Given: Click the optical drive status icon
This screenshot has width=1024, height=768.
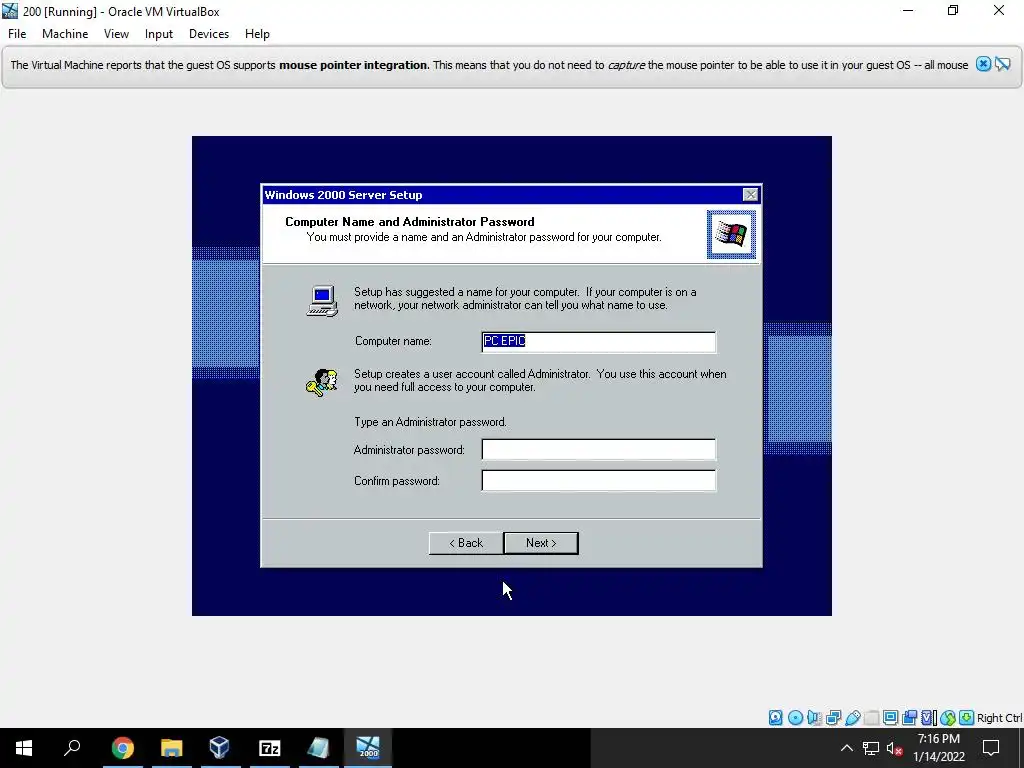Looking at the screenshot, I should pos(795,718).
